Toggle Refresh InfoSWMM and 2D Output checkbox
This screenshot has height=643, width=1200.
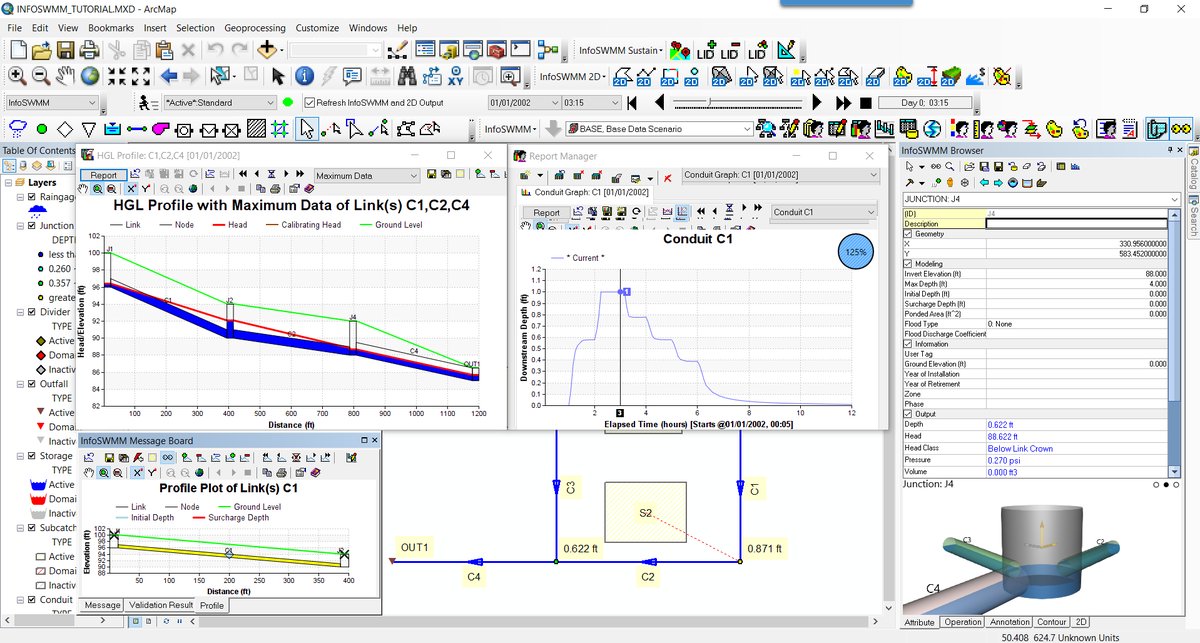310,102
